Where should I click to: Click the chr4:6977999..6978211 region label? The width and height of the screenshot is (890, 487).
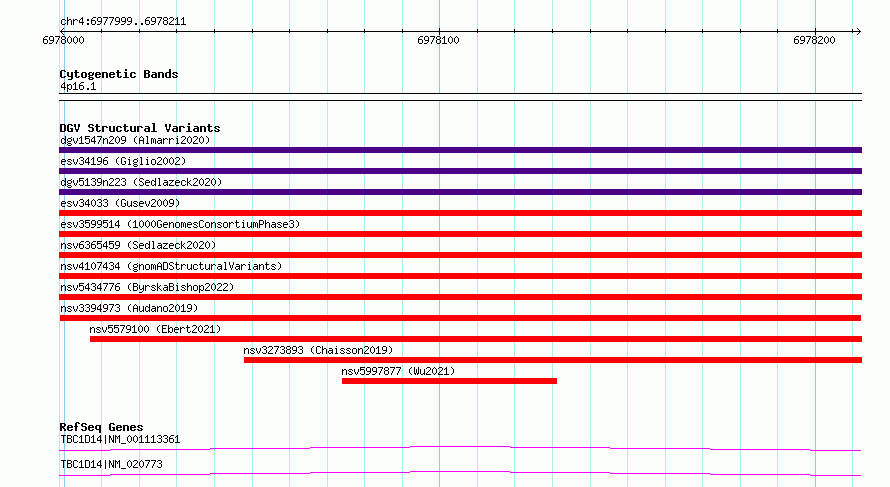coord(123,22)
